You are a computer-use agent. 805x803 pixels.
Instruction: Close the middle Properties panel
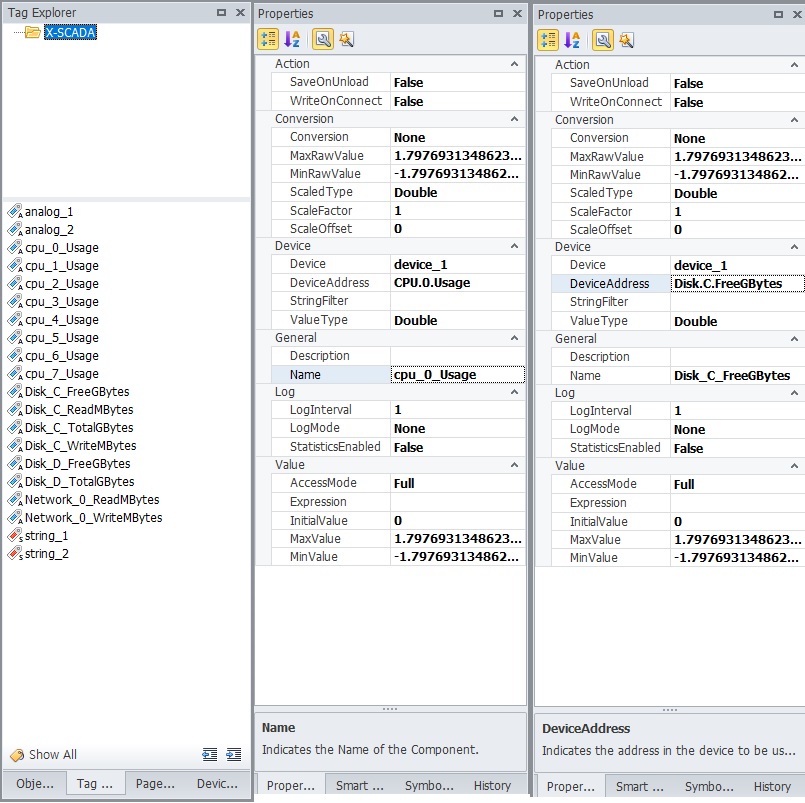click(518, 13)
